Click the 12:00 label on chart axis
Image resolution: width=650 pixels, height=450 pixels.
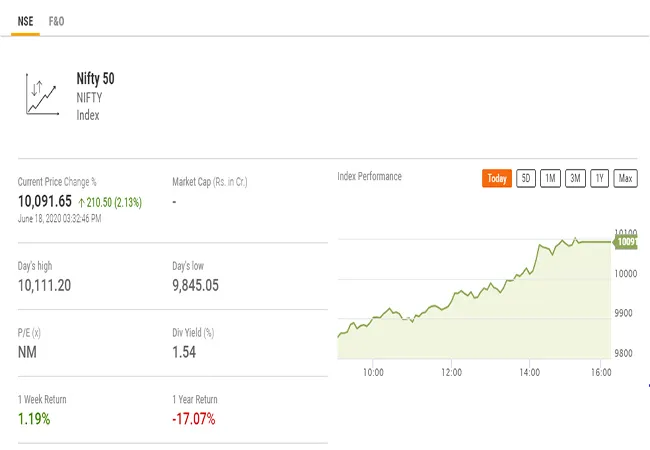pyautogui.click(x=451, y=373)
